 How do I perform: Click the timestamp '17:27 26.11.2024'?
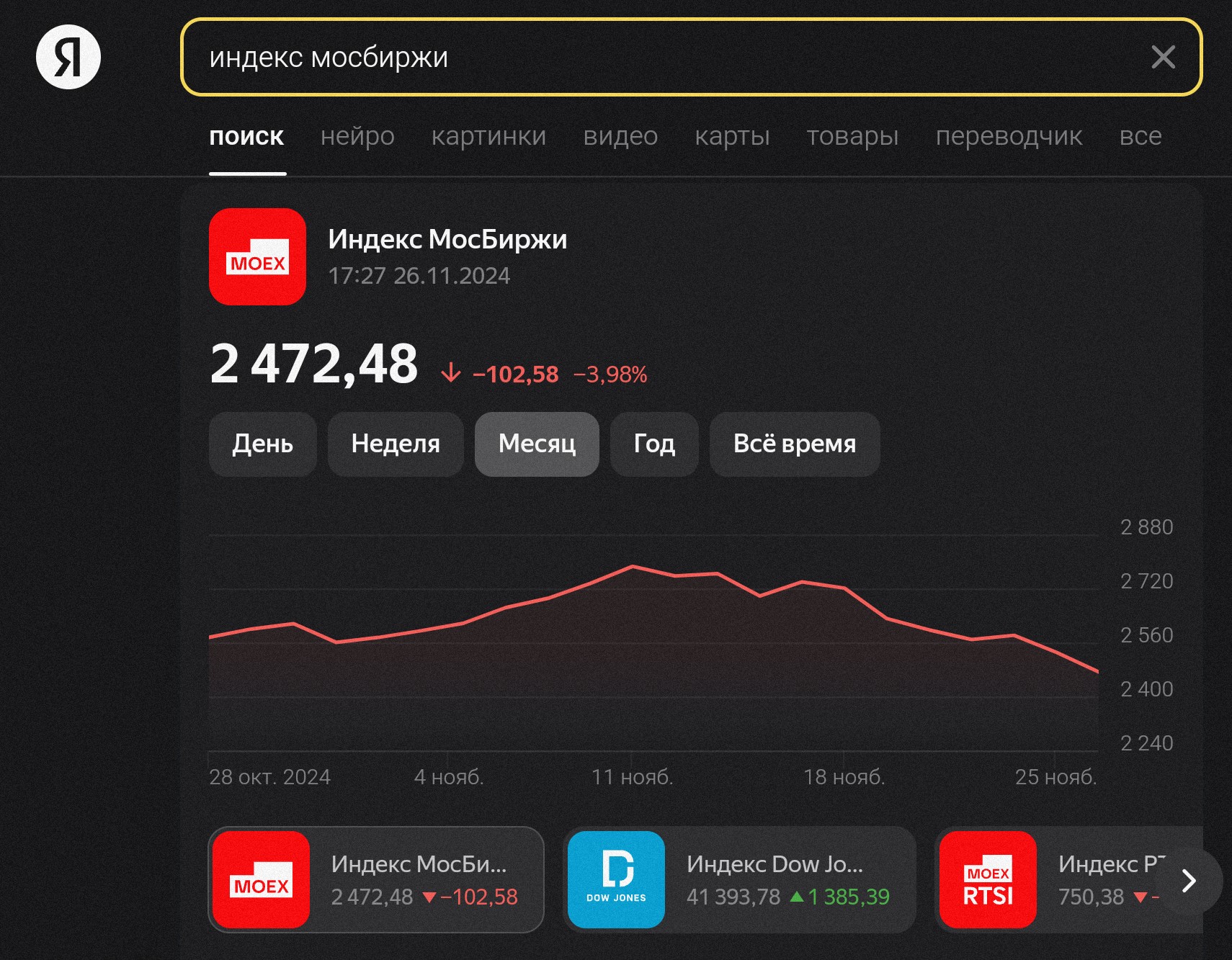[x=419, y=276]
